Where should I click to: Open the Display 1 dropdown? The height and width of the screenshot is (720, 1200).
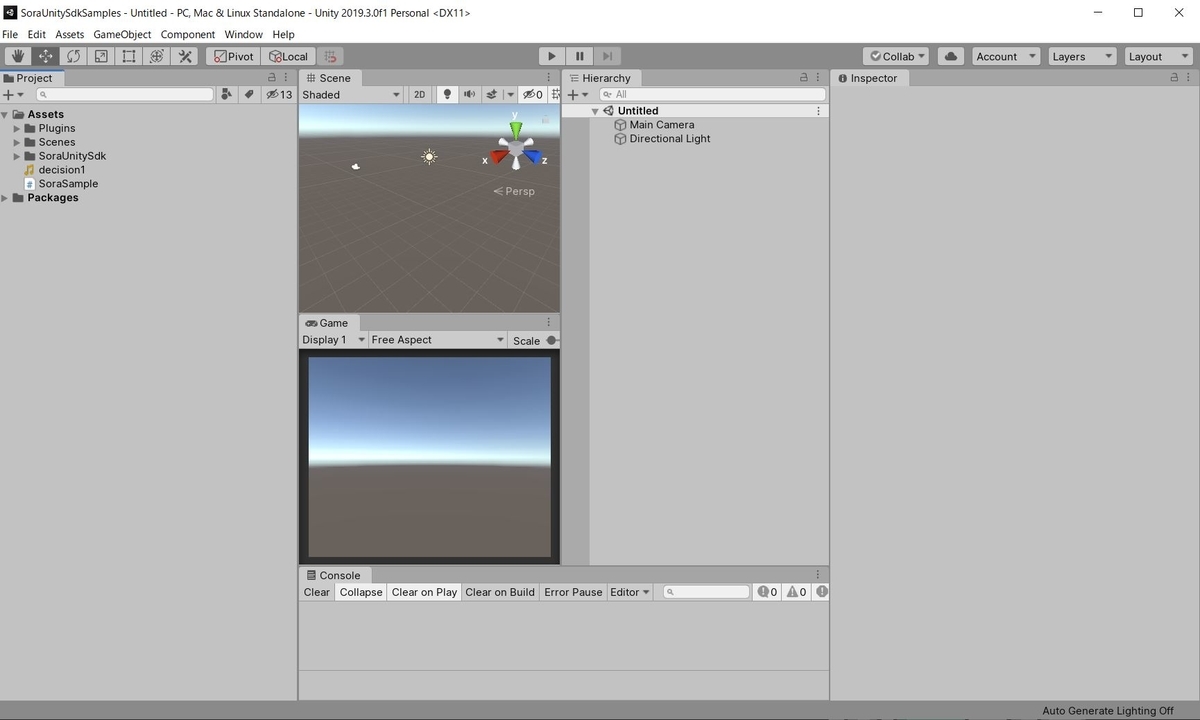[334, 340]
